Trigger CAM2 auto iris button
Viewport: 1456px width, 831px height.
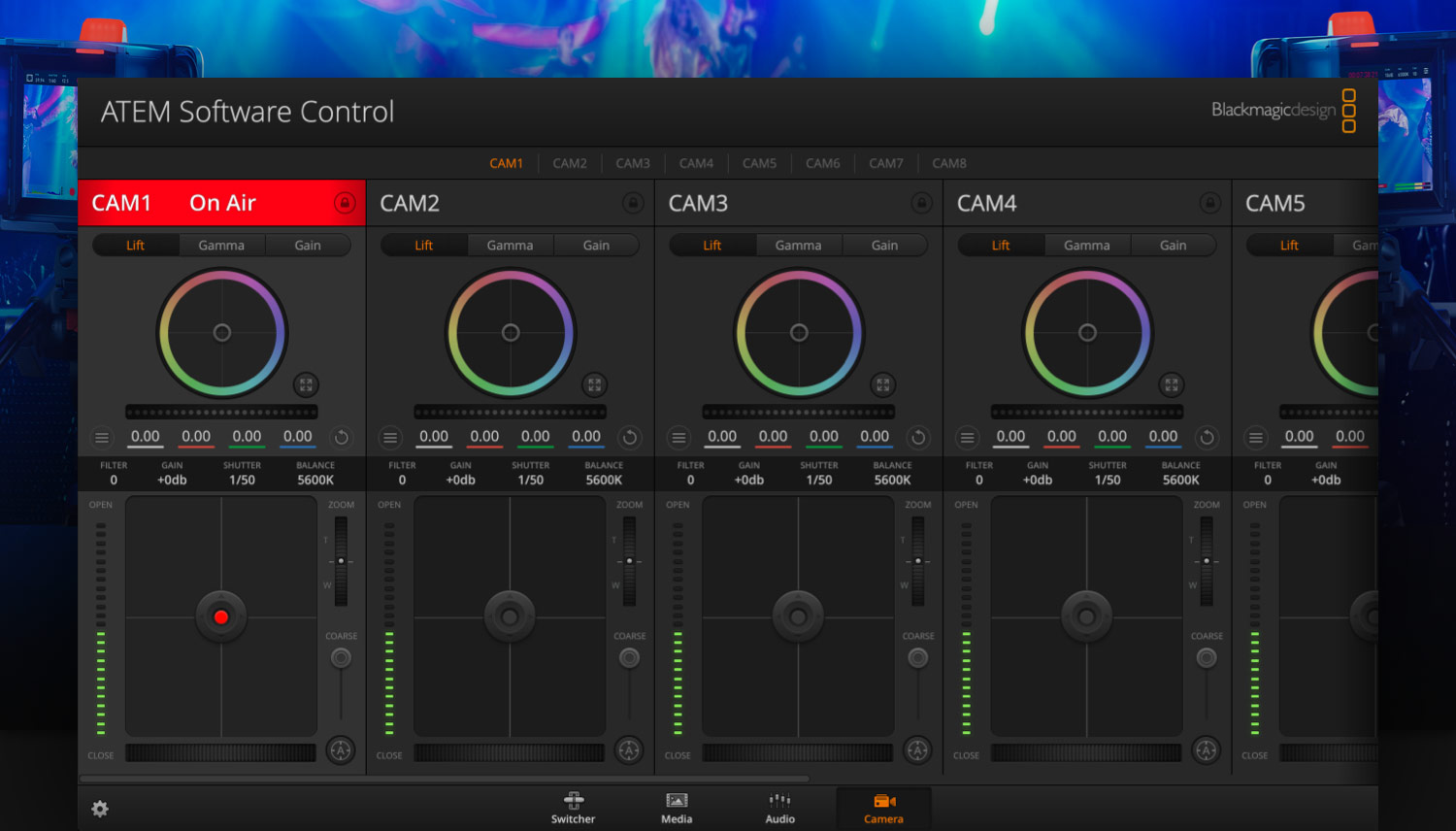pos(629,750)
